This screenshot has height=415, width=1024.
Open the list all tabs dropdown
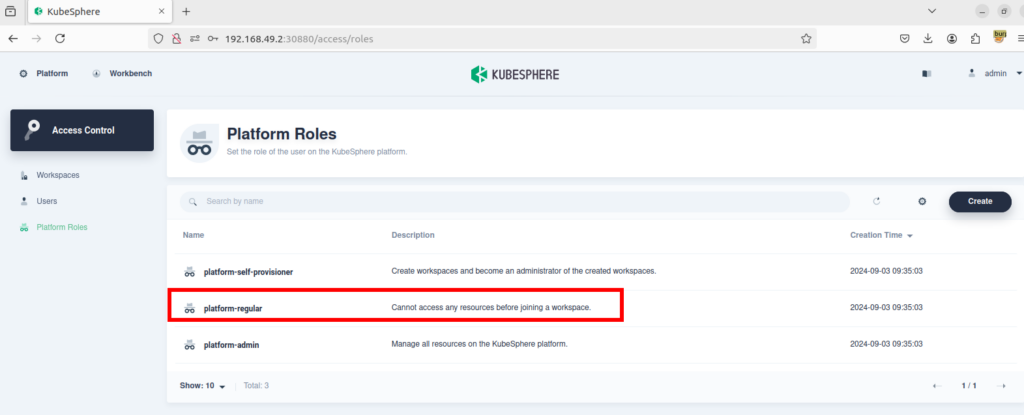coord(932,11)
